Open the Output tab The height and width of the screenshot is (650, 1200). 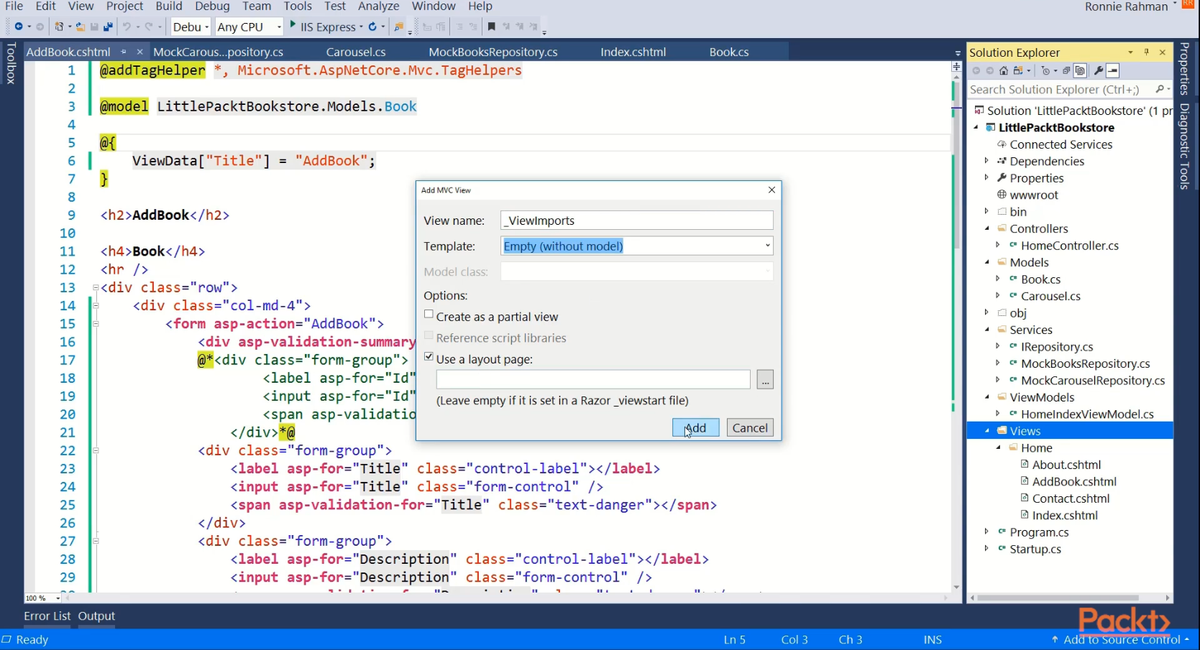click(x=96, y=616)
